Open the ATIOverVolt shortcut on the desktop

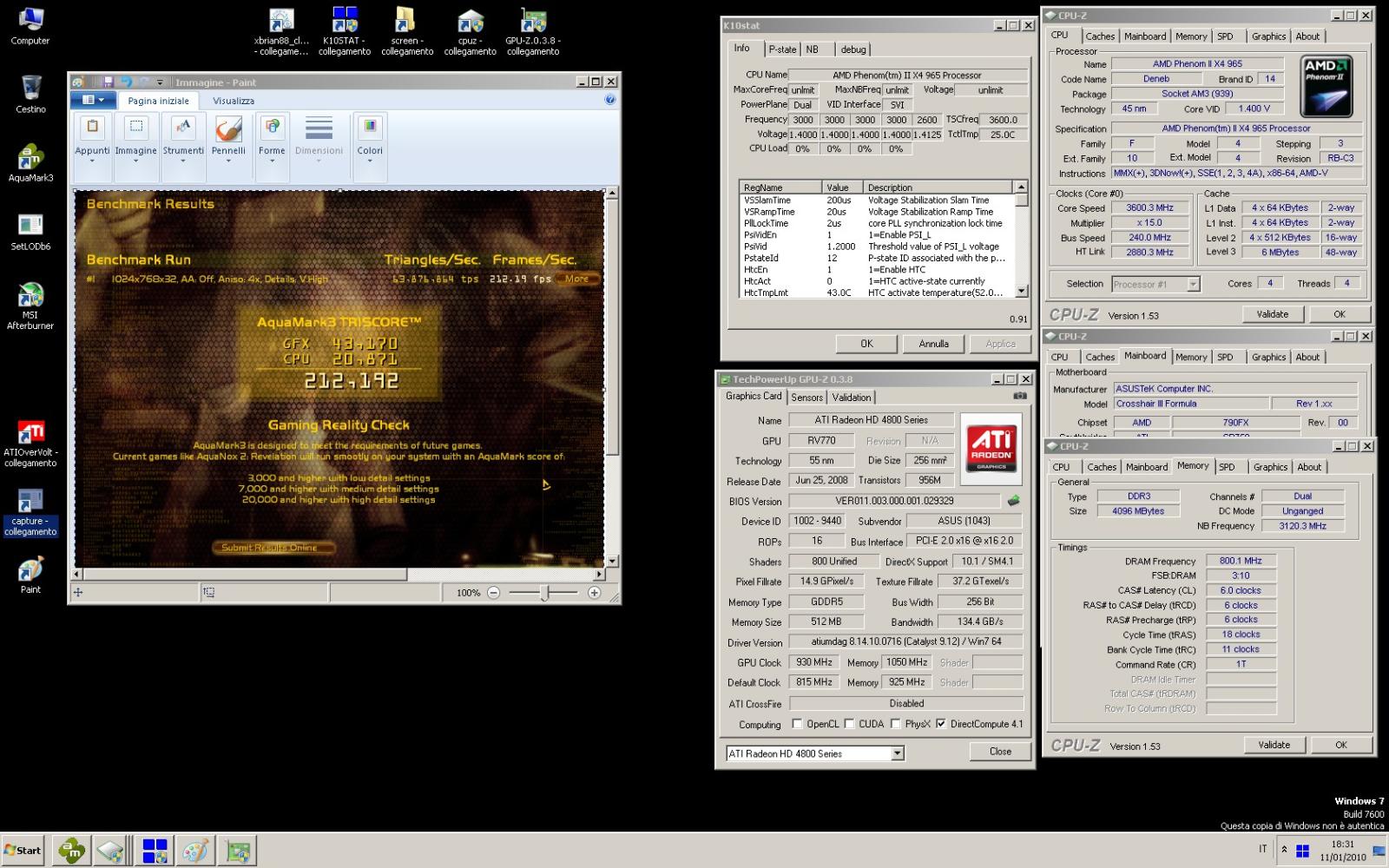30,443
